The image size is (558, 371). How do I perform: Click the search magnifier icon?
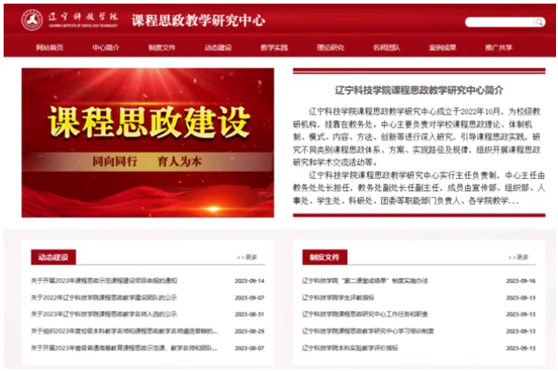tap(539, 22)
